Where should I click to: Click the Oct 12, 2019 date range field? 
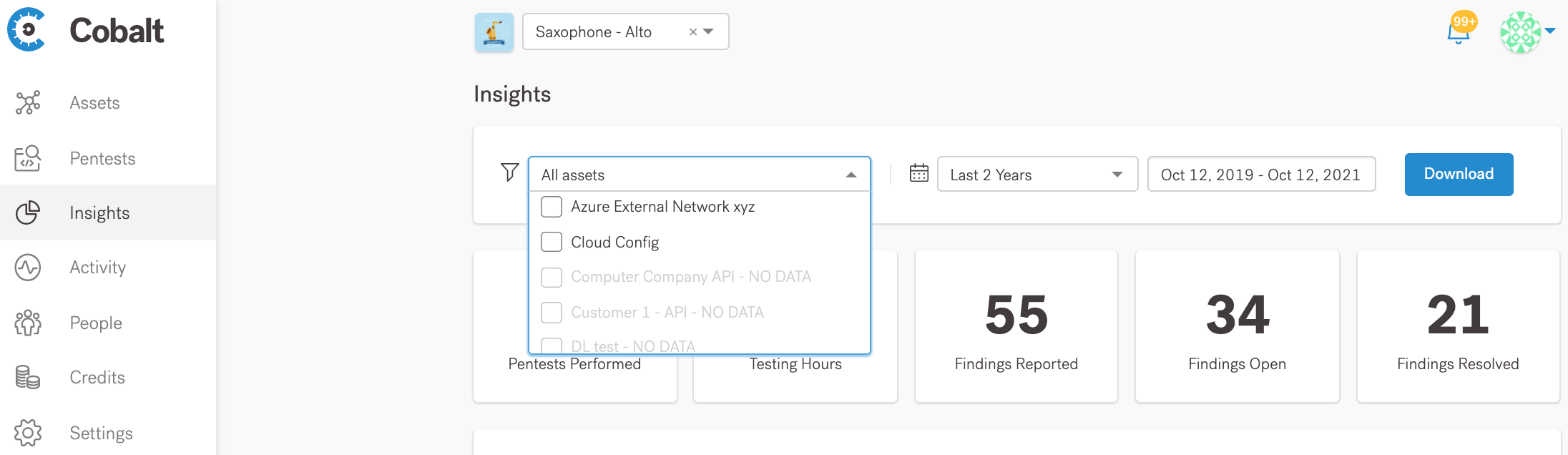click(x=1260, y=175)
